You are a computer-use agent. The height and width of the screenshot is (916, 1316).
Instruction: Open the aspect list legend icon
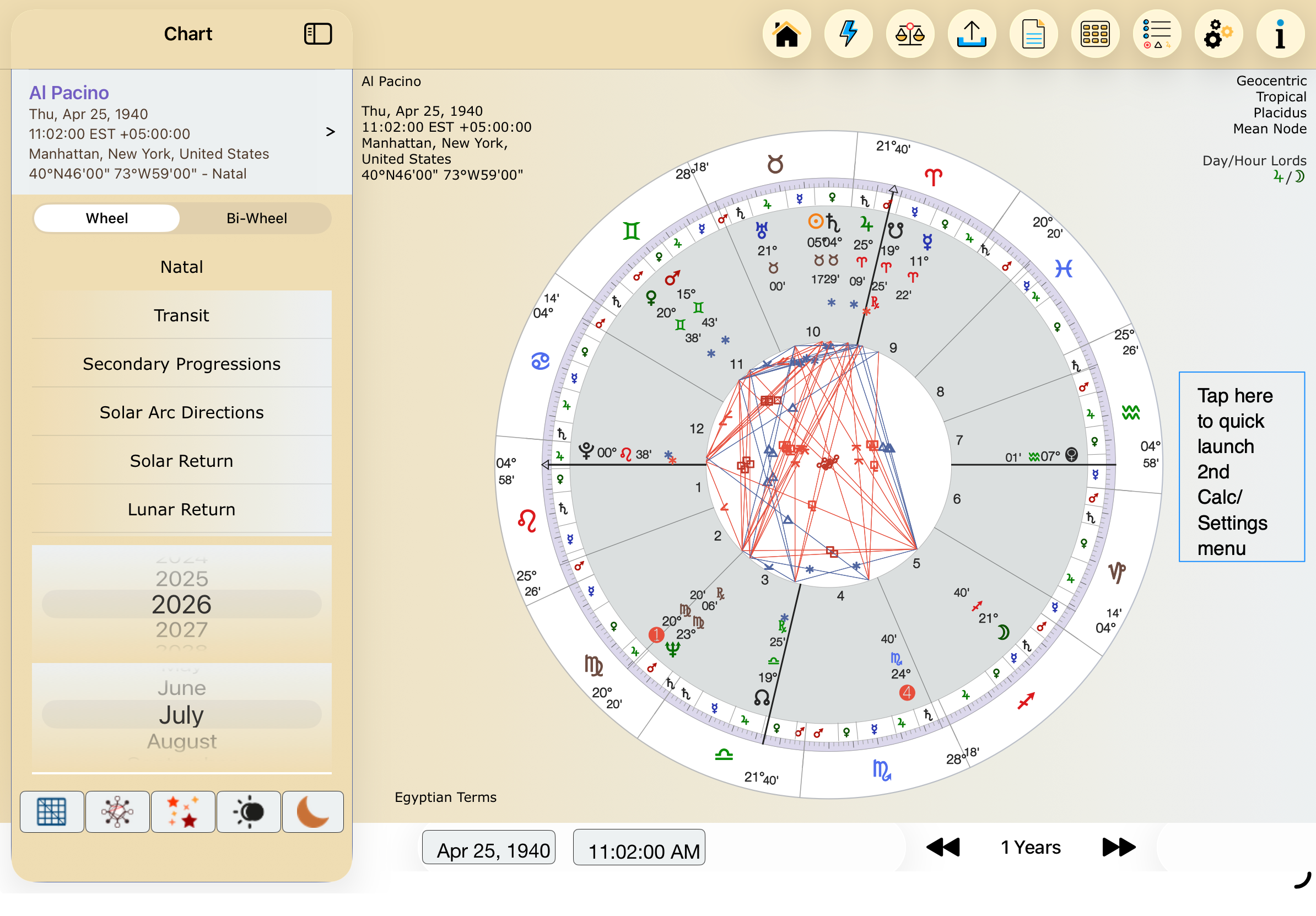coord(1157,34)
